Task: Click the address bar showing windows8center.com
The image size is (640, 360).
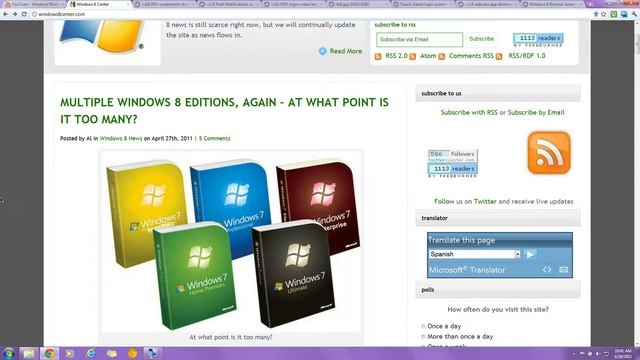Action: tap(310, 14)
